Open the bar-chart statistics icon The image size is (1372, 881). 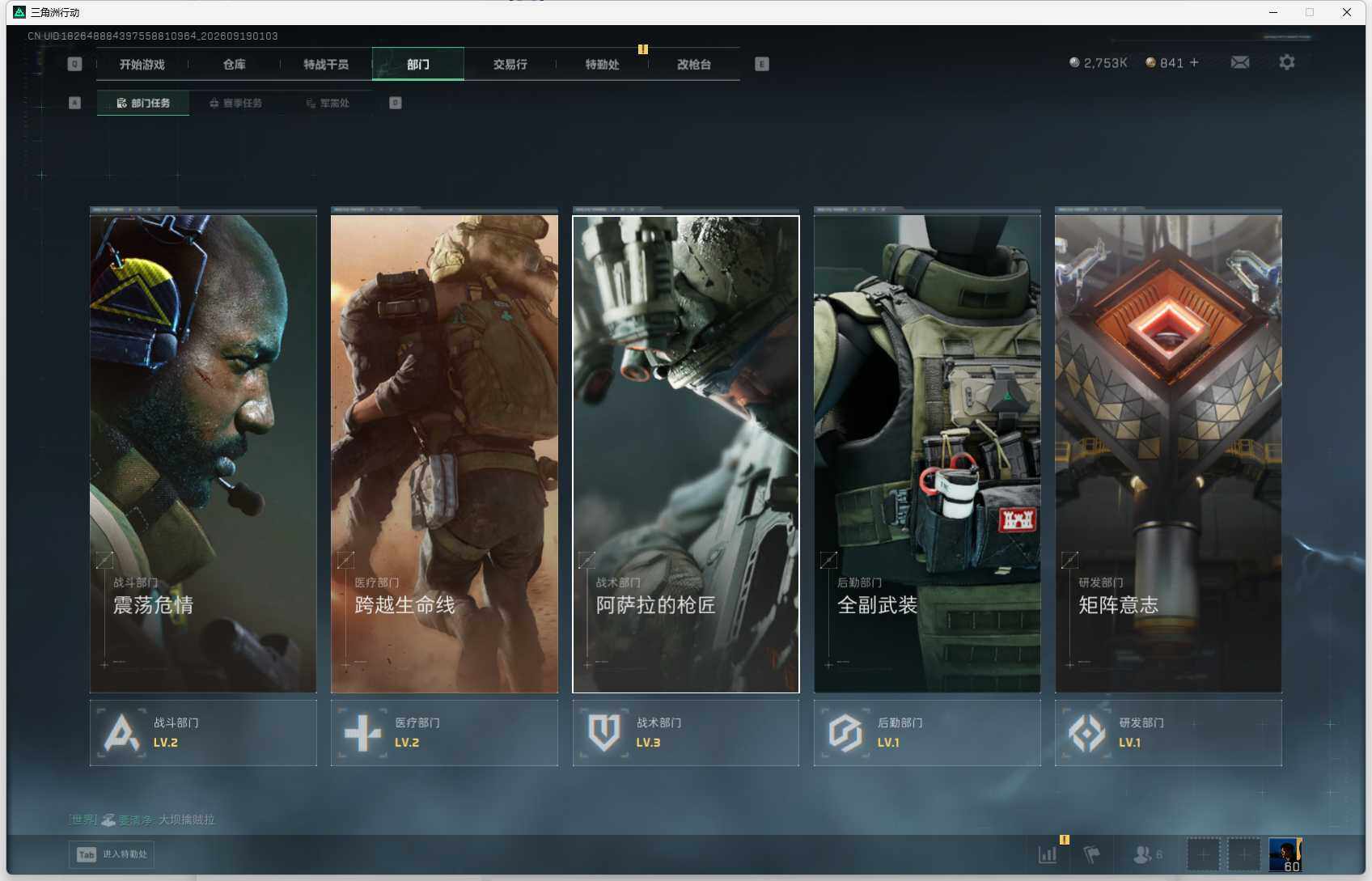[x=1048, y=854]
